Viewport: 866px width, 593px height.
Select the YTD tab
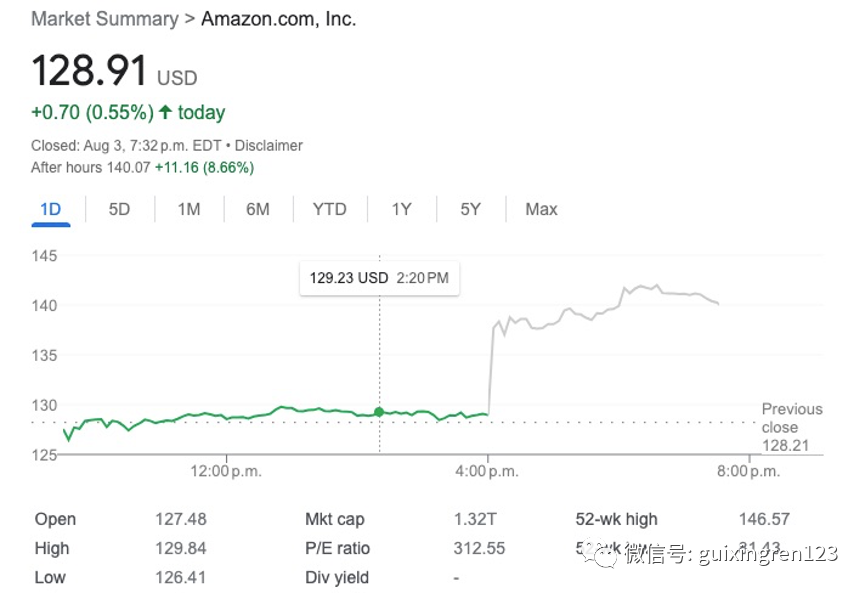329,209
